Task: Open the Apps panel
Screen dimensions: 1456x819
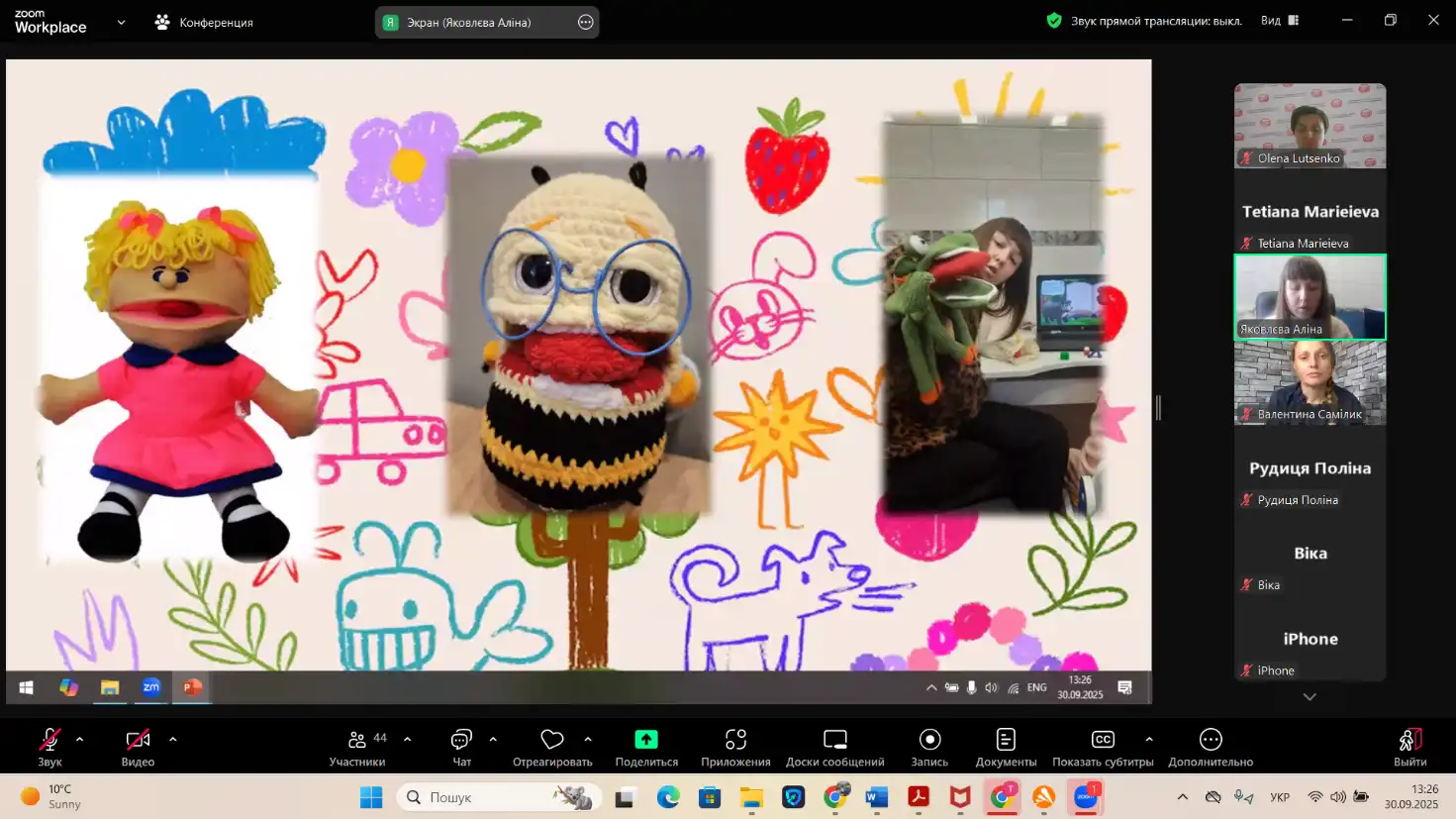Action: coord(735,741)
